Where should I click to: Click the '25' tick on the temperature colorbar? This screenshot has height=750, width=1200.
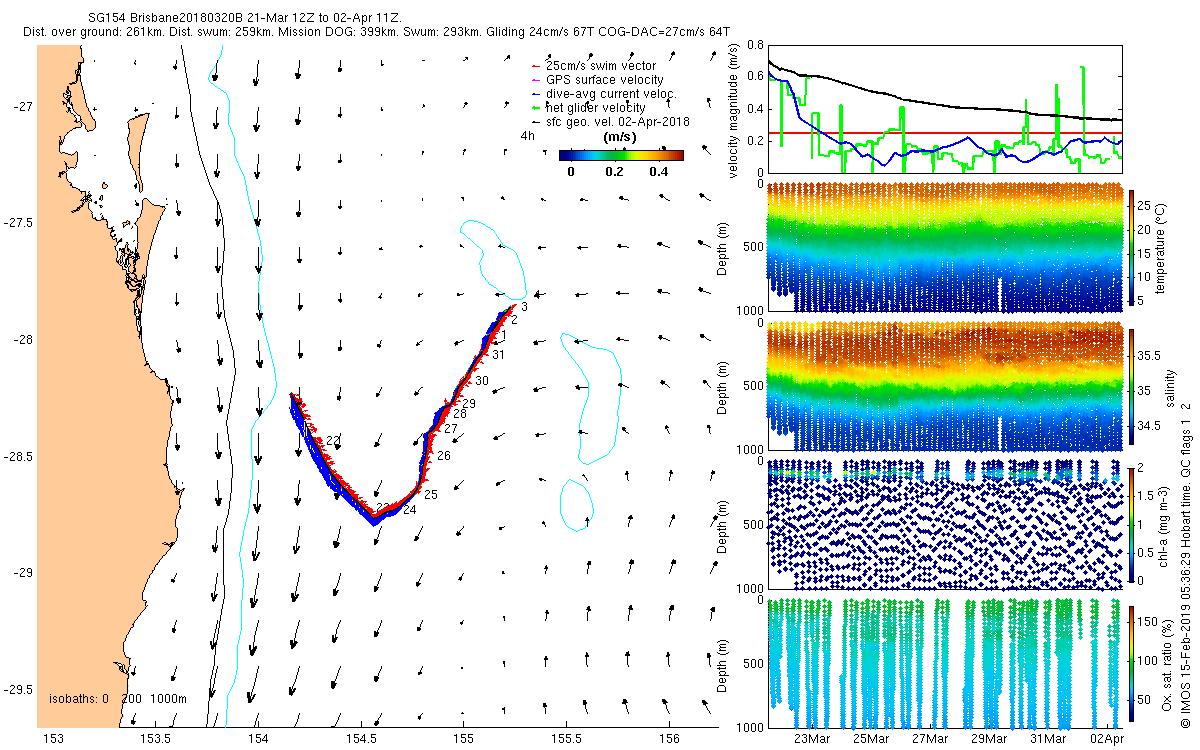1144,205
